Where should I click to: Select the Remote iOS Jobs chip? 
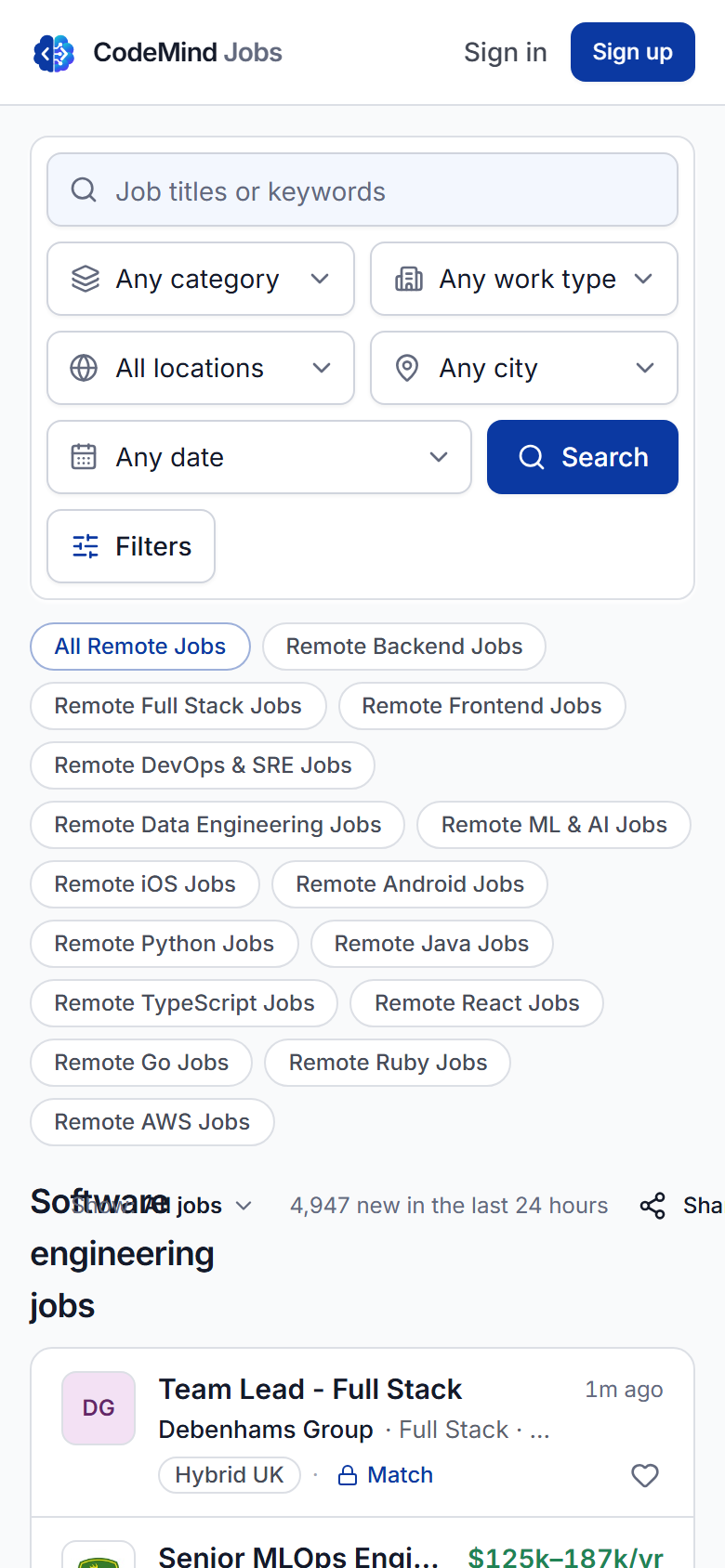coord(145,884)
